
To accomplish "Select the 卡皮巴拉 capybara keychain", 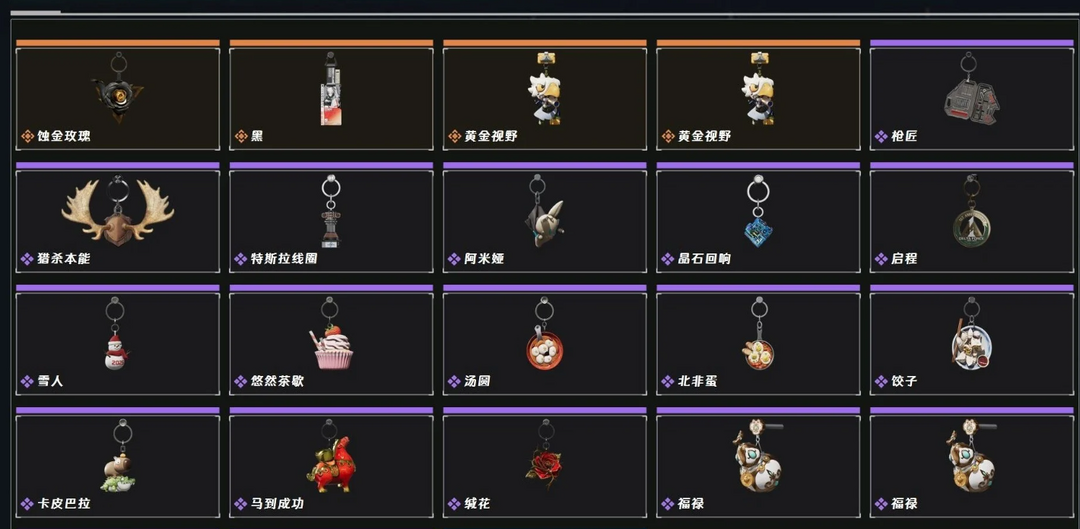I will [x=118, y=466].
